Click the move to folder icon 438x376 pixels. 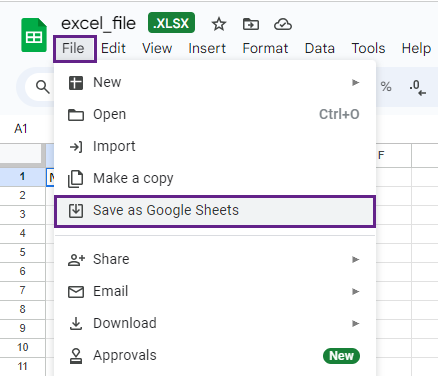251,24
